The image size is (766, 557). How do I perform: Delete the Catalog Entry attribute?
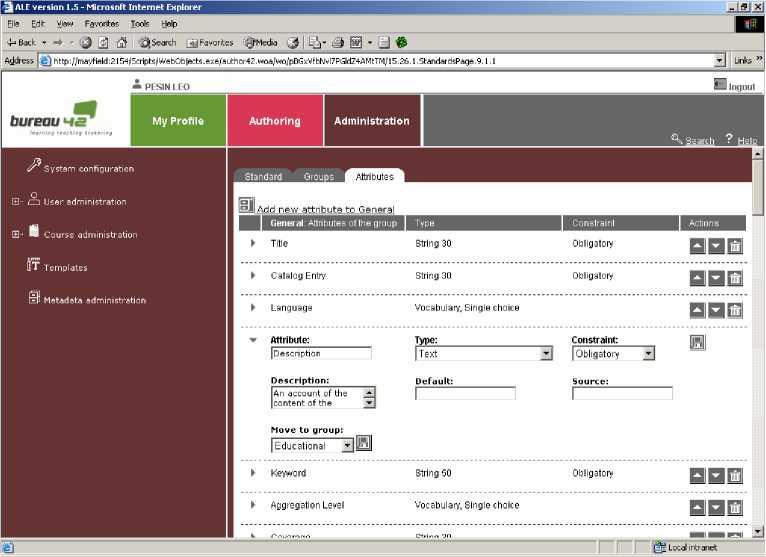click(735, 278)
